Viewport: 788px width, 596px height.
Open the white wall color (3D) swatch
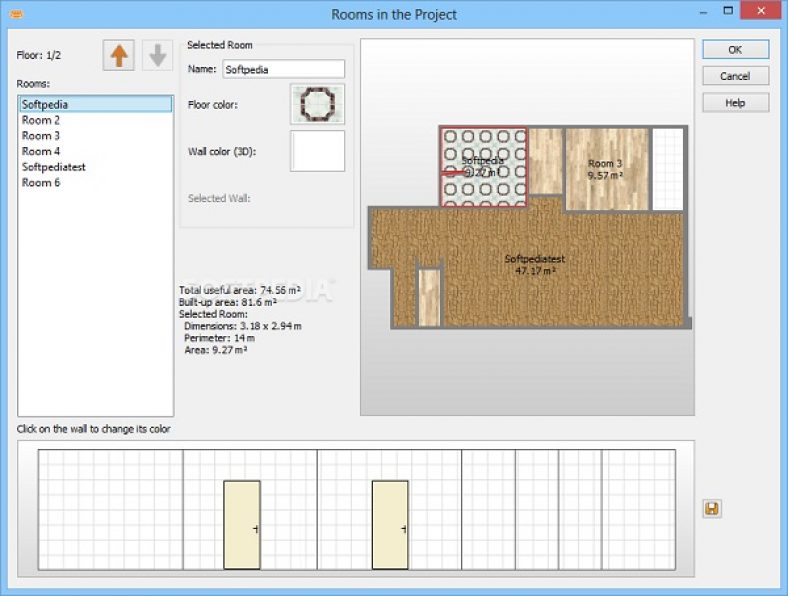point(317,151)
